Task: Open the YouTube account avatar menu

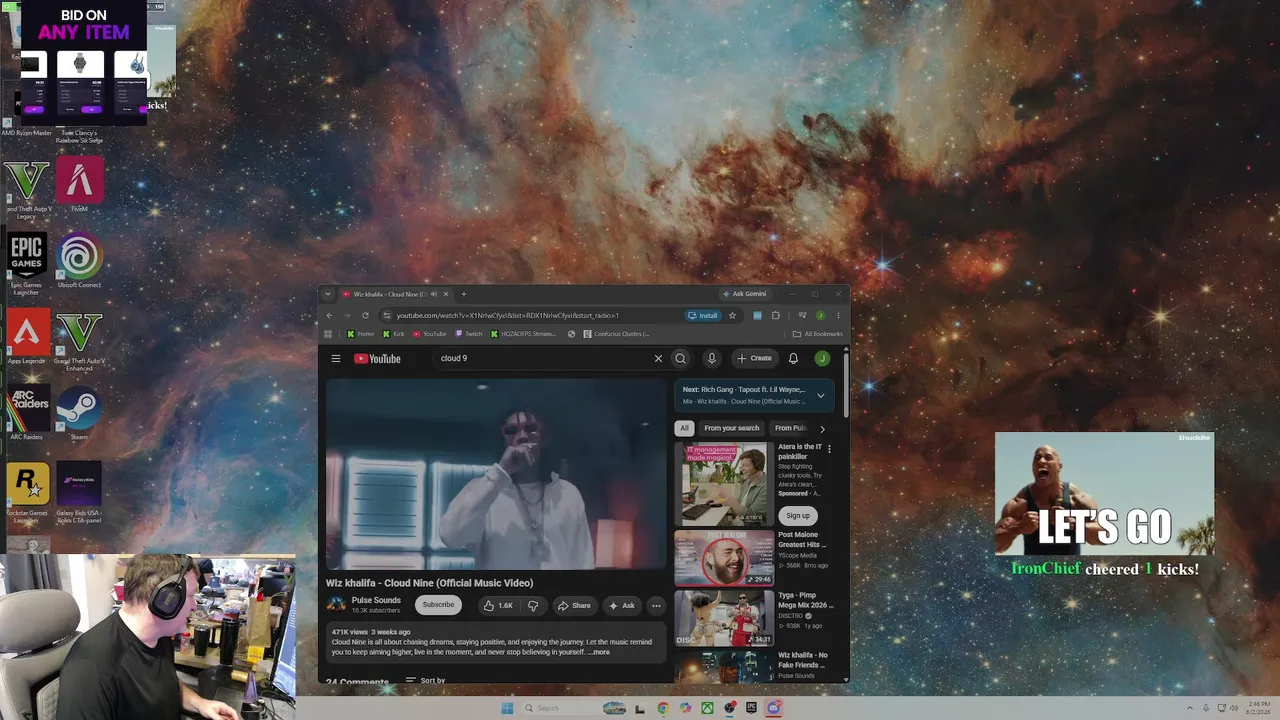Action: [822, 359]
